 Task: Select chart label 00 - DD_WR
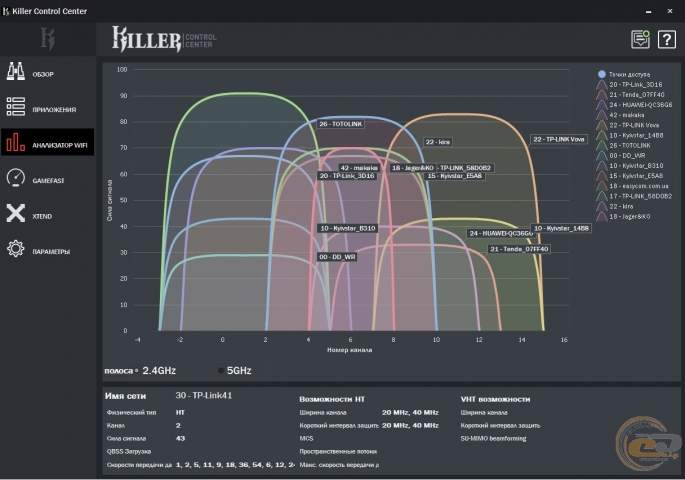(337, 257)
